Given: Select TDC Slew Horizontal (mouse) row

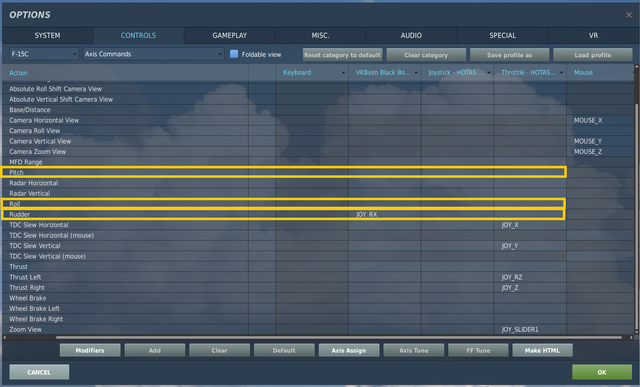Looking at the screenshot, I should [x=318, y=235].
